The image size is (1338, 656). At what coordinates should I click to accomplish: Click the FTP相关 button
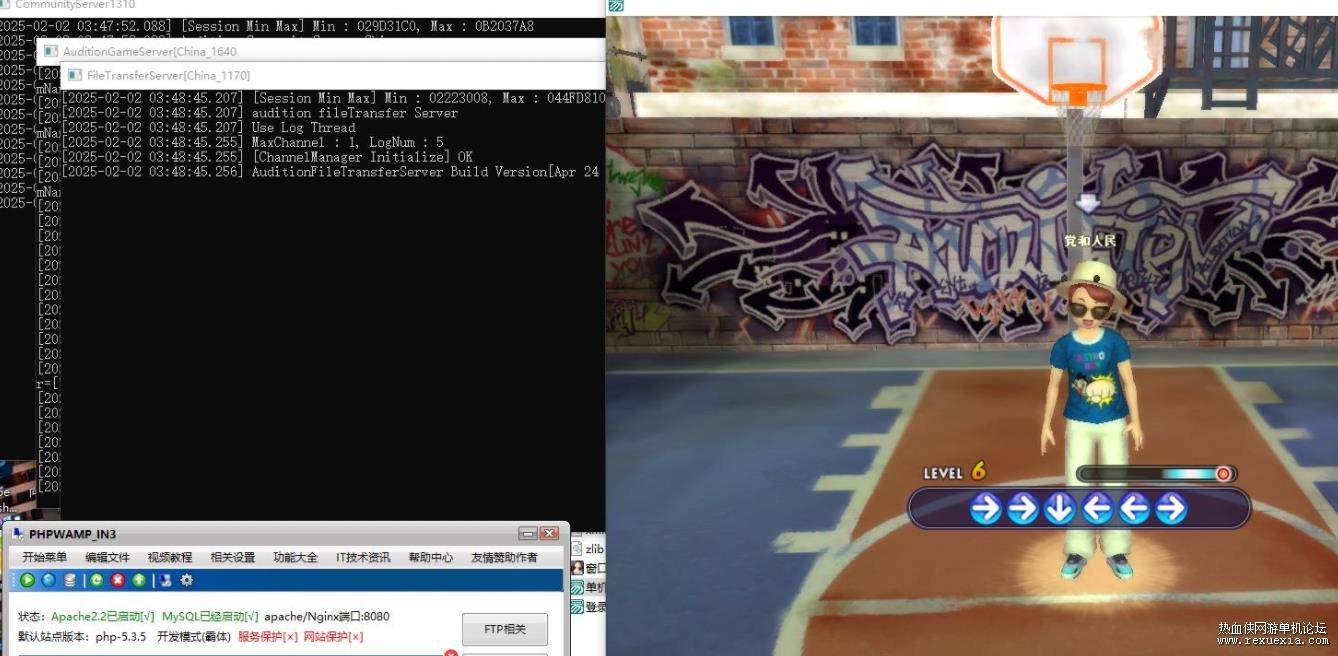coord(505,629)
